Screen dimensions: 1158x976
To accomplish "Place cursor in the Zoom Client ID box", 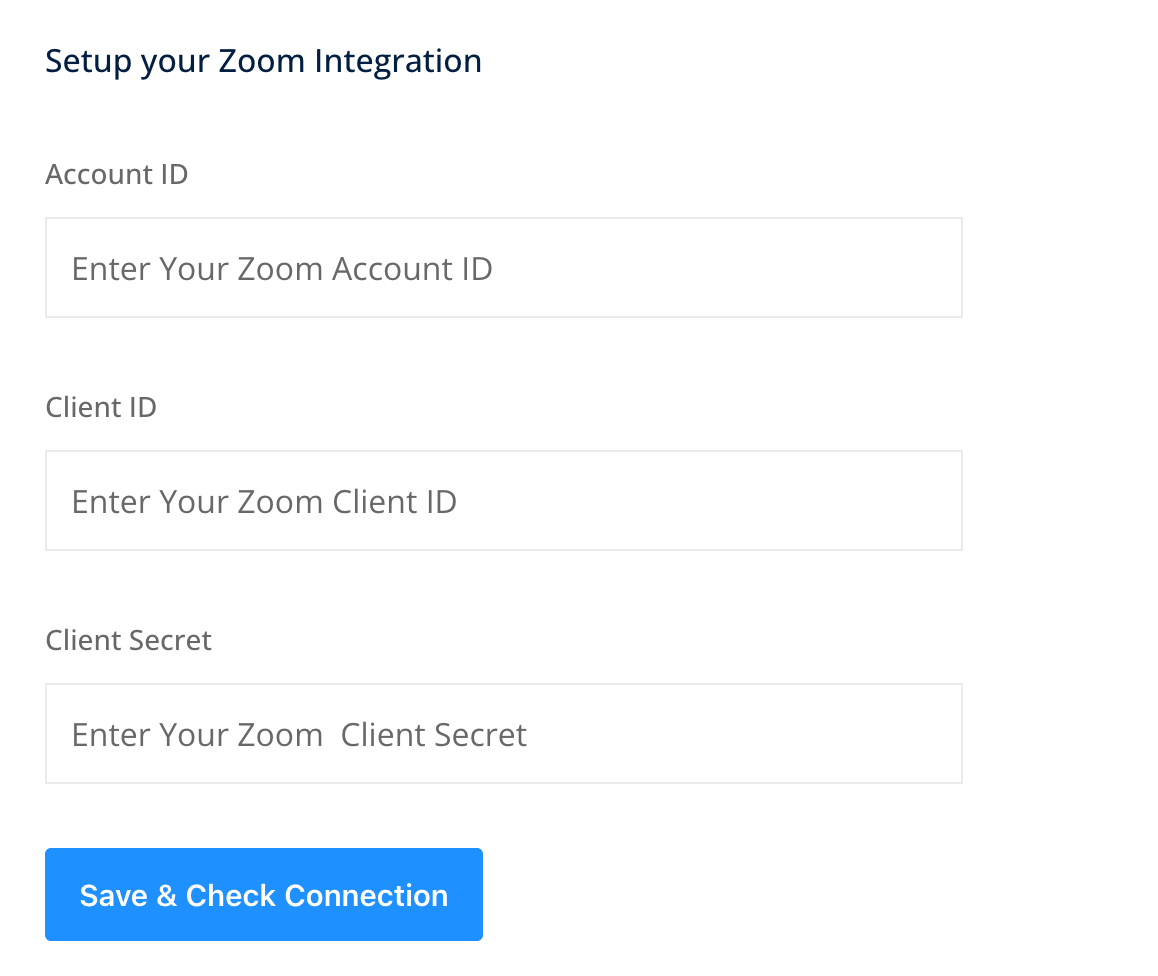I will point(503,501).
